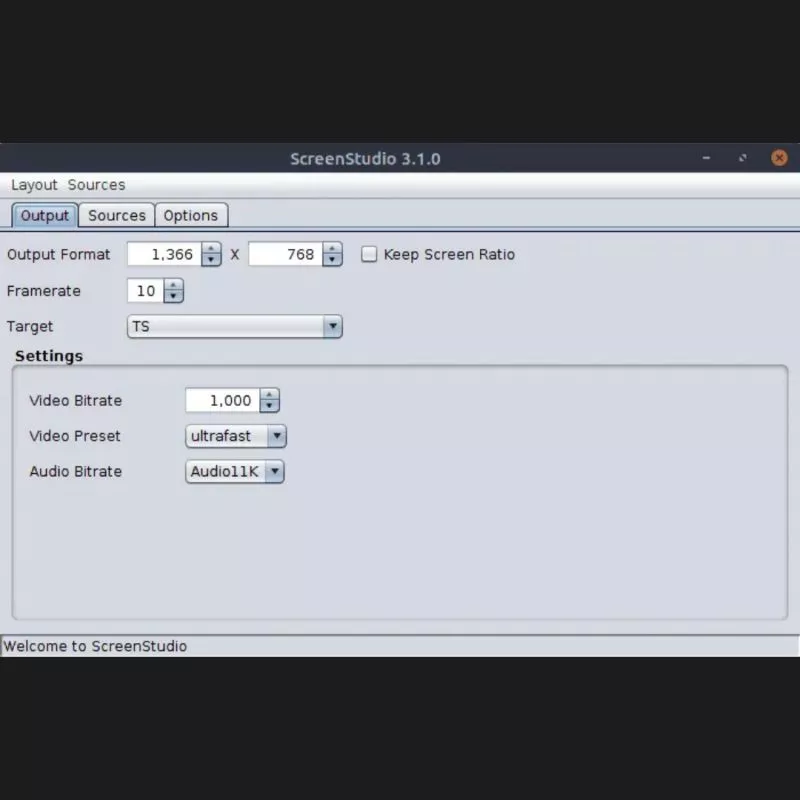Switch to the Sources tab
Viewport: 800px width, 800px height.
(x=116, y=215)
